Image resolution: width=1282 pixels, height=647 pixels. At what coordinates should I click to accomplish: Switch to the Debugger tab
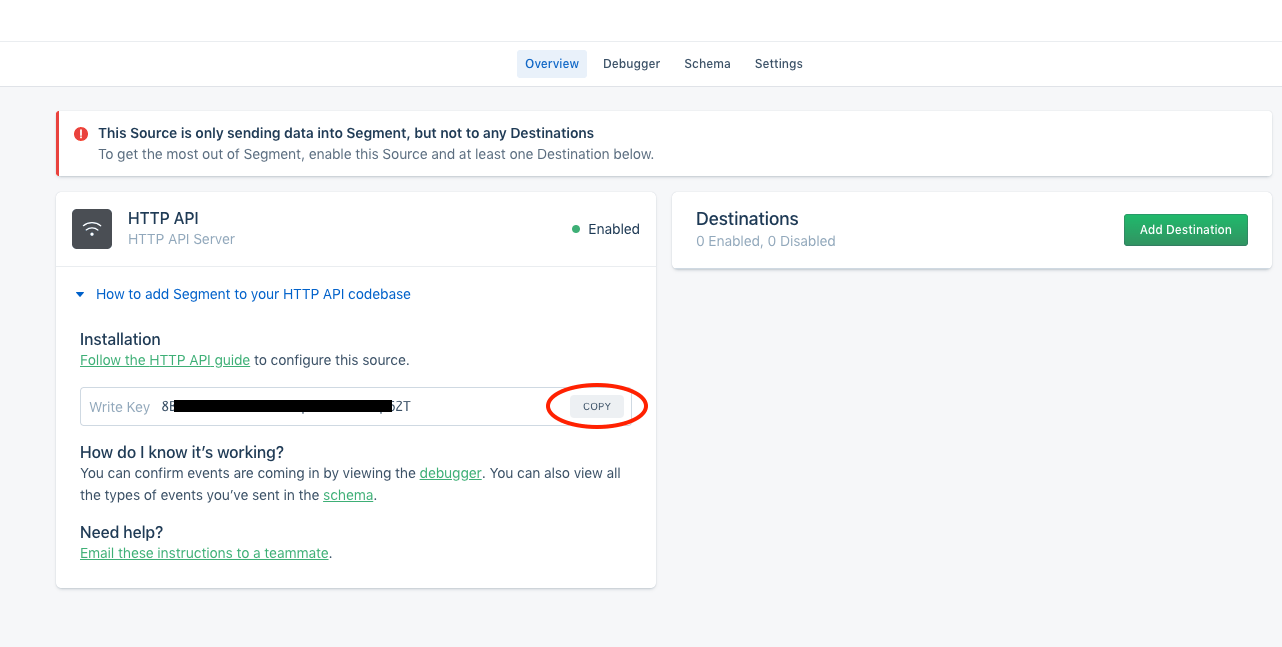631,64
